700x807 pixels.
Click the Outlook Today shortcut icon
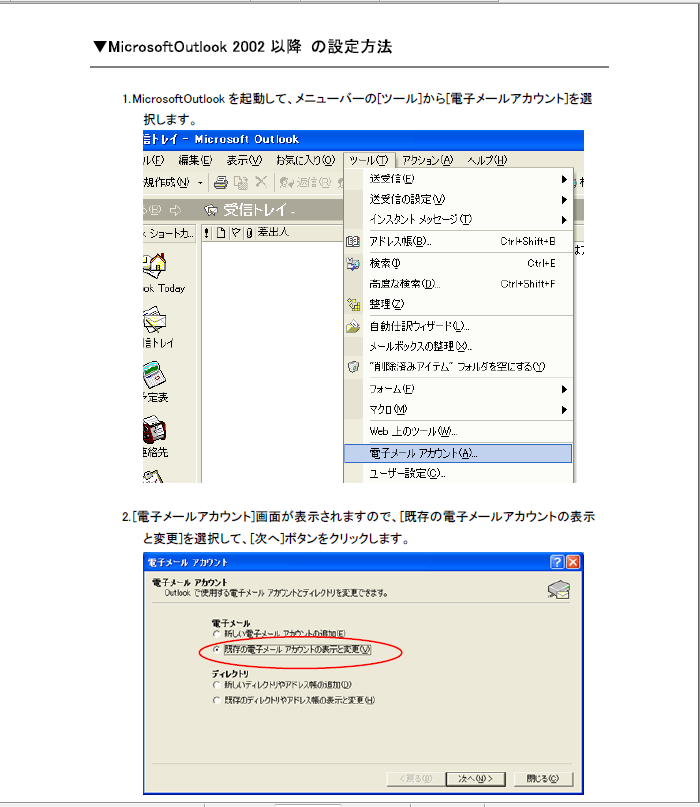tap(155, 265)
